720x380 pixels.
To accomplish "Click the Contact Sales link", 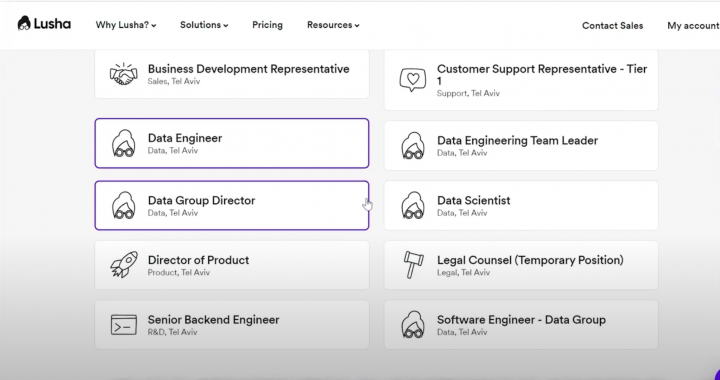I will [613, 26].
